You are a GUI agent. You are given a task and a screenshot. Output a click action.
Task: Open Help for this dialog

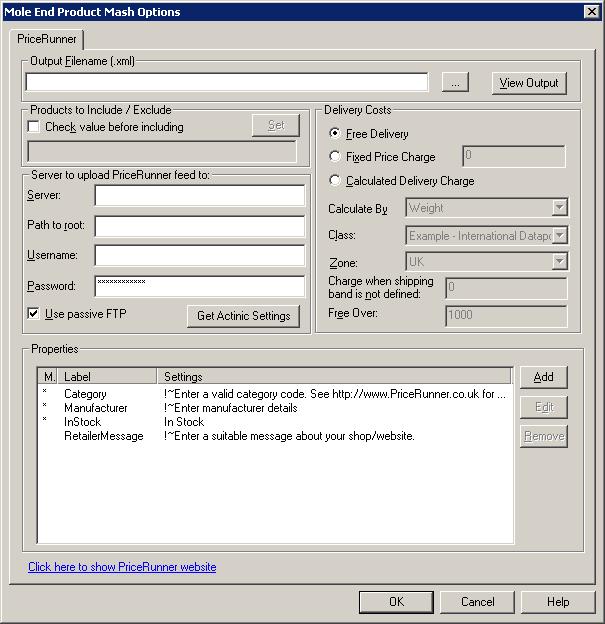[x=558, y=602]
